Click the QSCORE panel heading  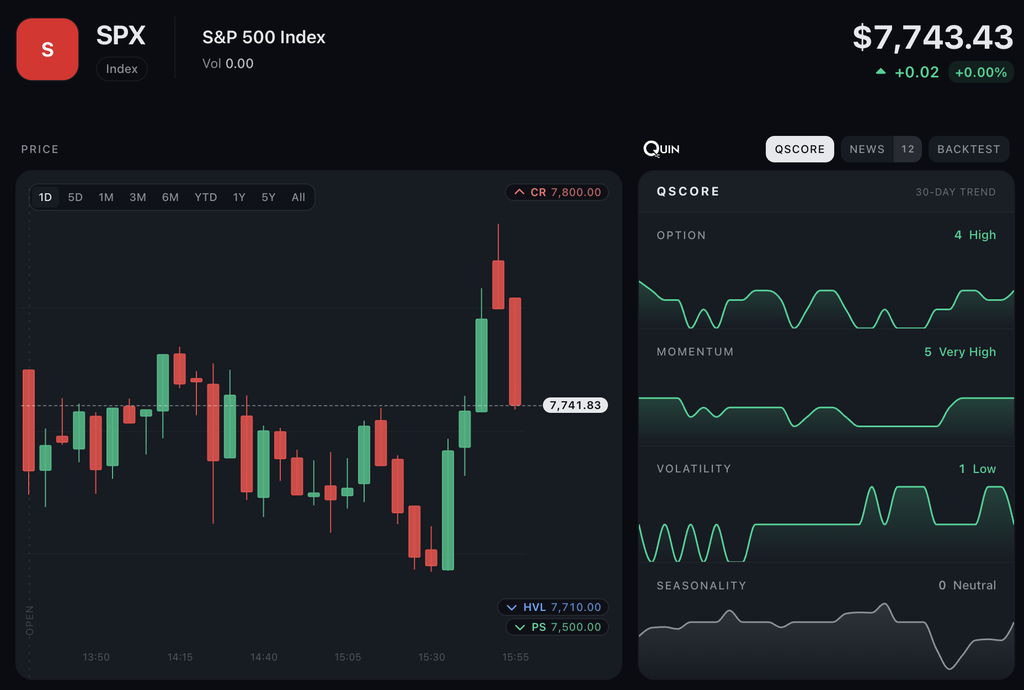pos(688,191)
